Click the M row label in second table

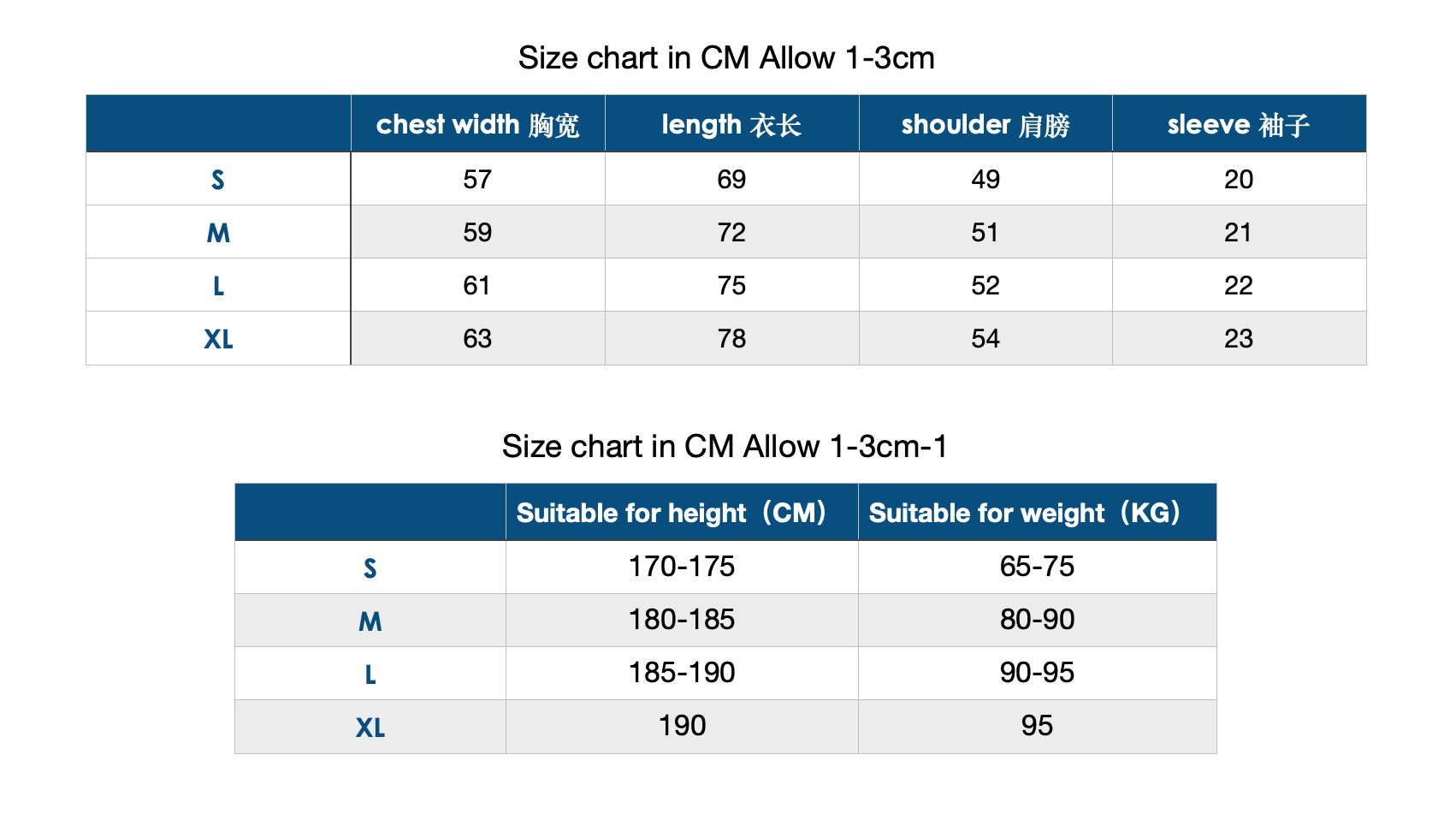(x=370, y=621)
